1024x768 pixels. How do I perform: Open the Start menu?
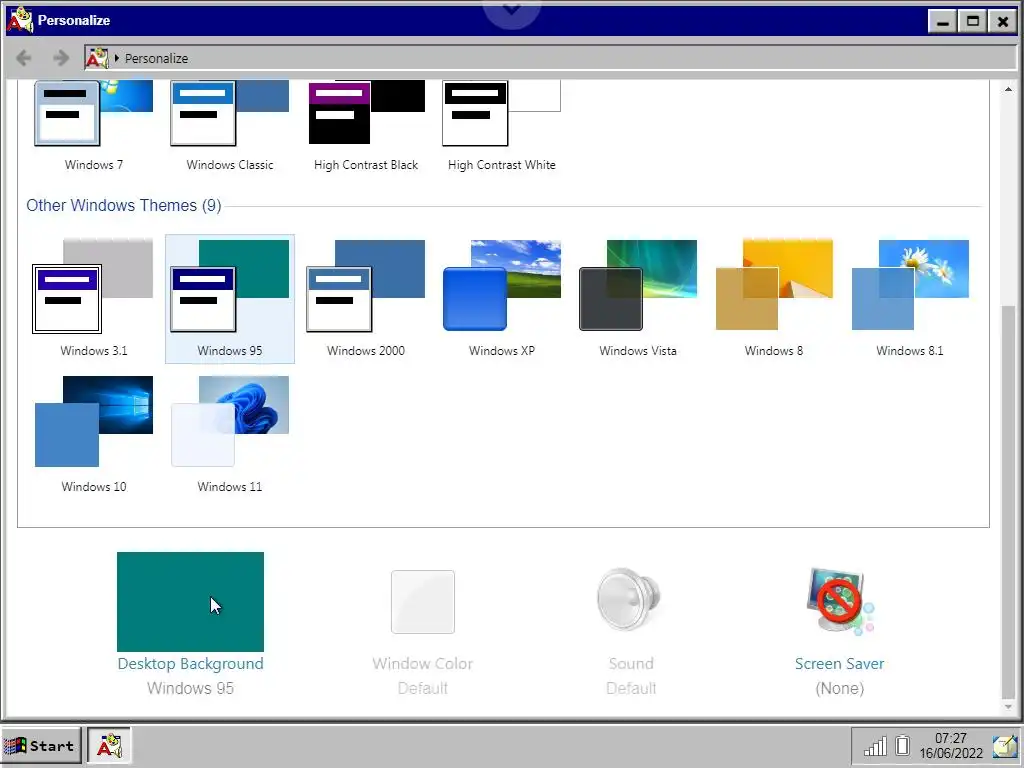pyautogui.click(x=40, y=745)
